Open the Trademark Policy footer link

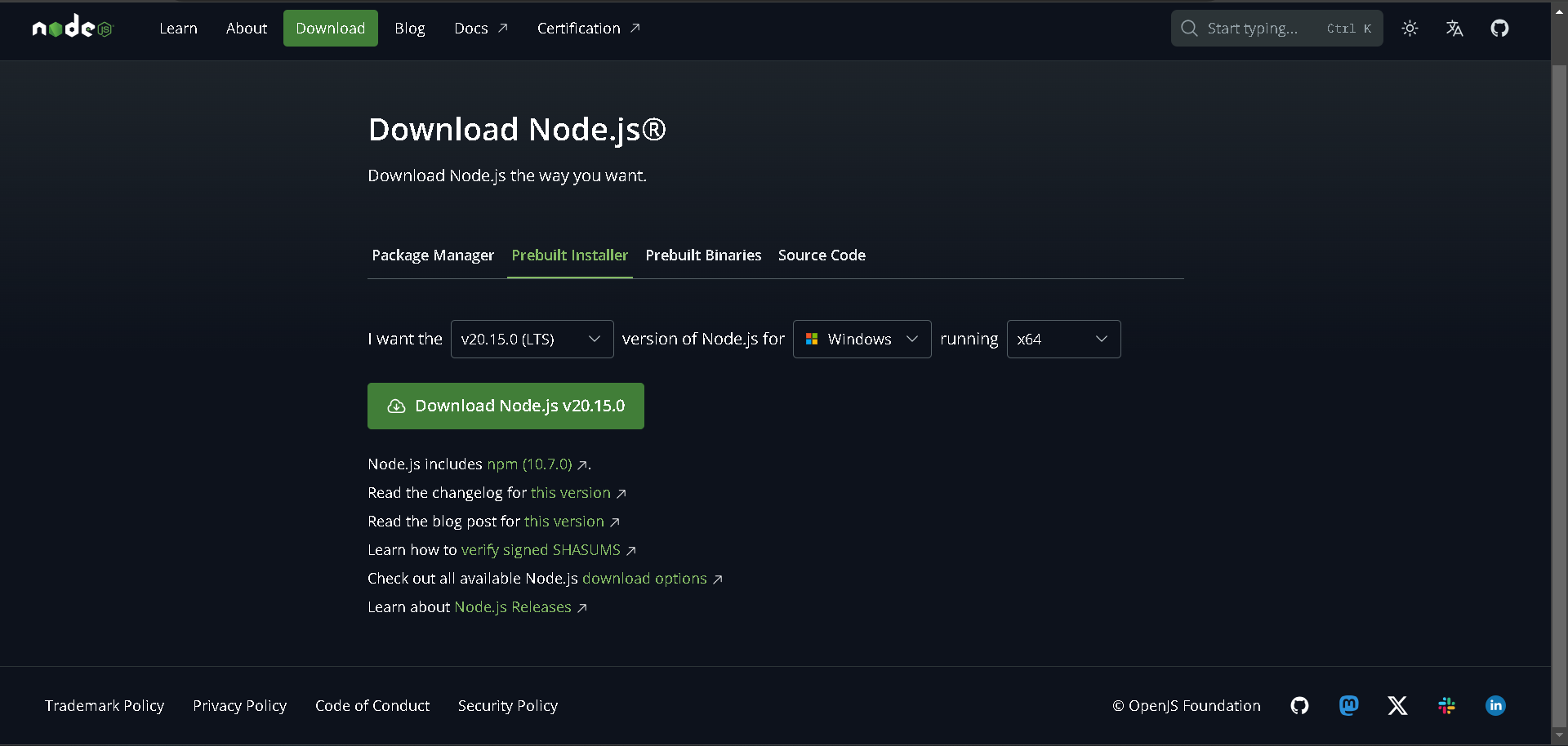pyautogui.click(x=105, y=705)
